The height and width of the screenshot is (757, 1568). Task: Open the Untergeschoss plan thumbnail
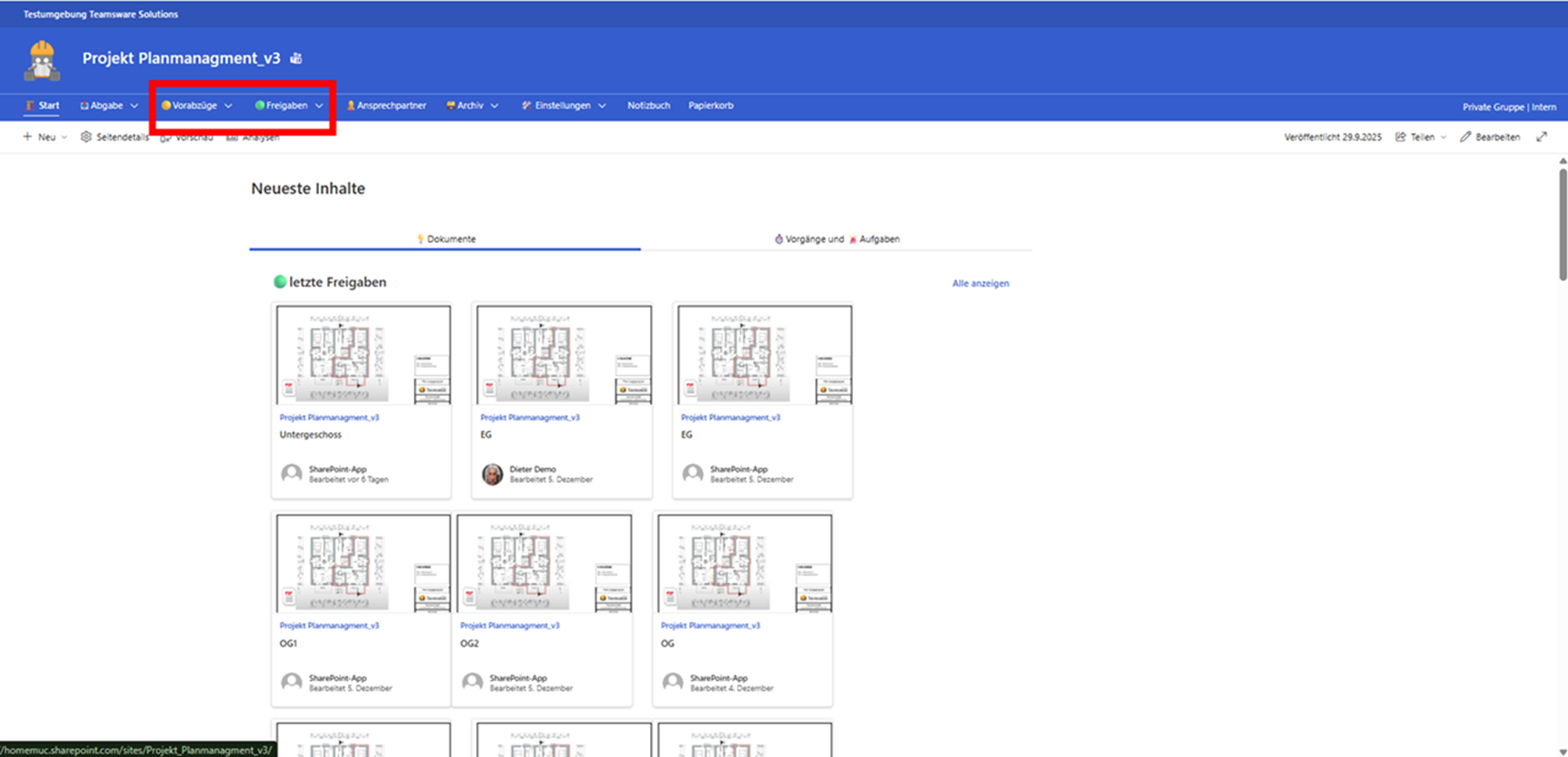(363, 355)
